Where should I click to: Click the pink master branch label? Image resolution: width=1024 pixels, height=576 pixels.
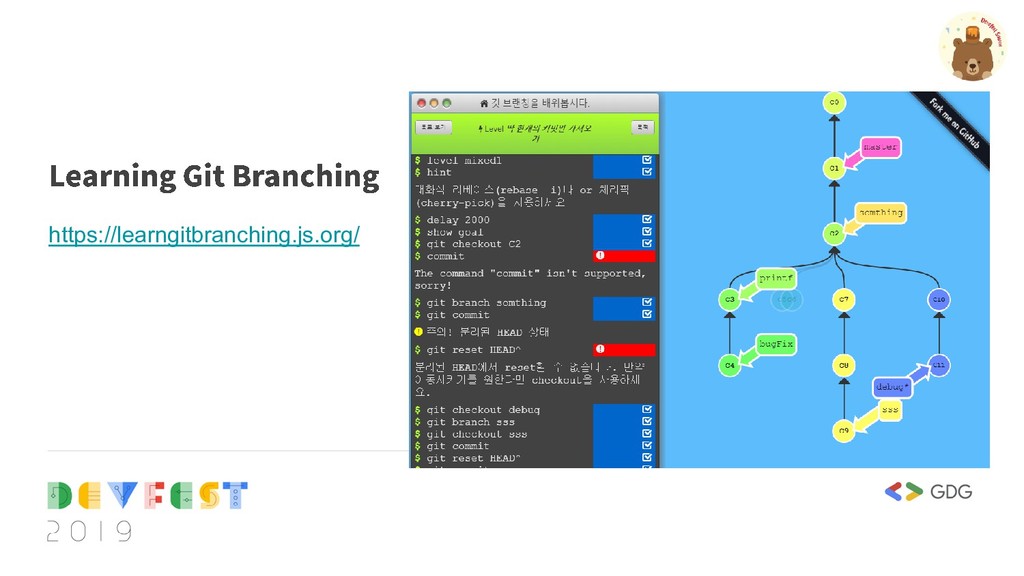pos(880,148)
